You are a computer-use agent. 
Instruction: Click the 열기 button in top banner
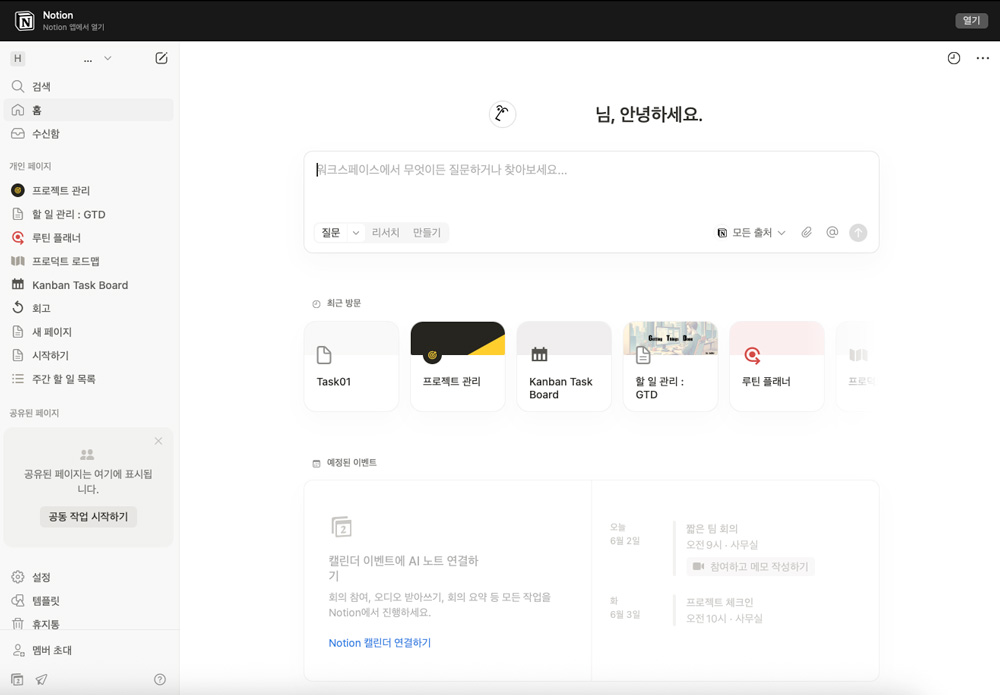click(971, 20)
